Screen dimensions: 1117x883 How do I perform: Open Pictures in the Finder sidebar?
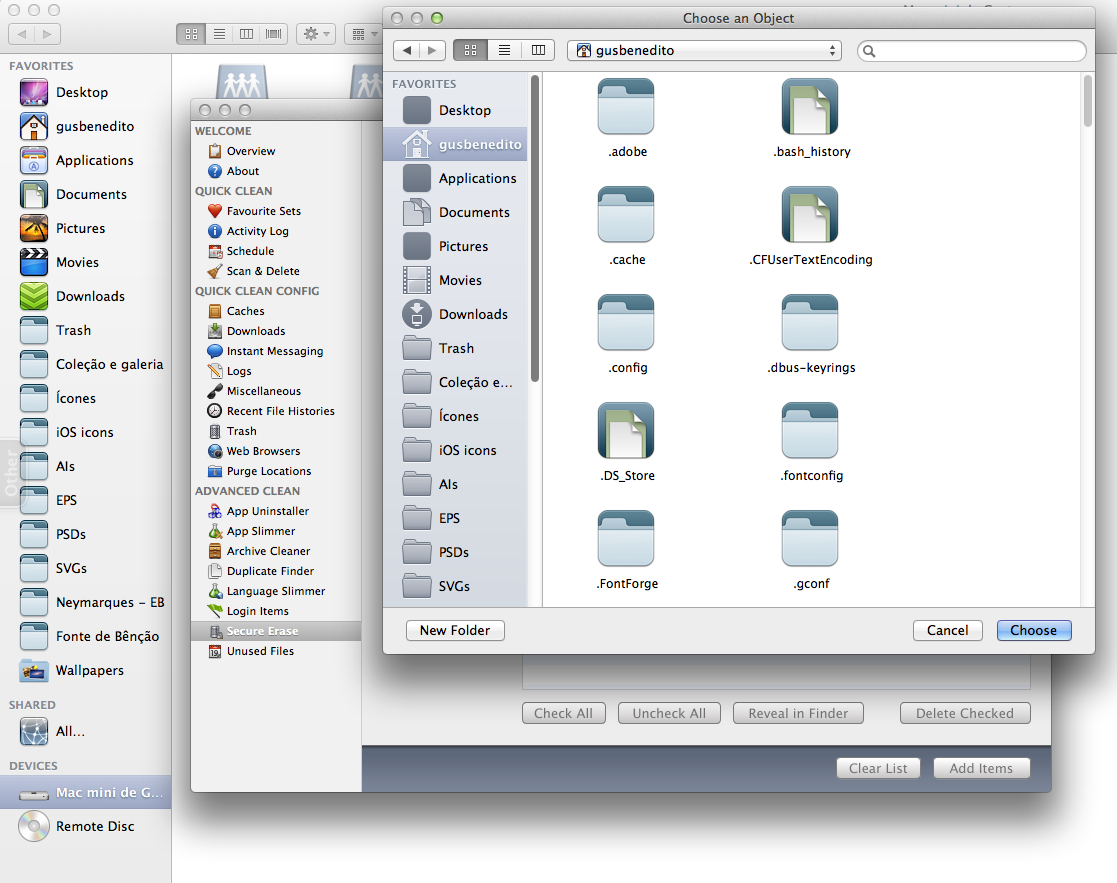[85, 229]
